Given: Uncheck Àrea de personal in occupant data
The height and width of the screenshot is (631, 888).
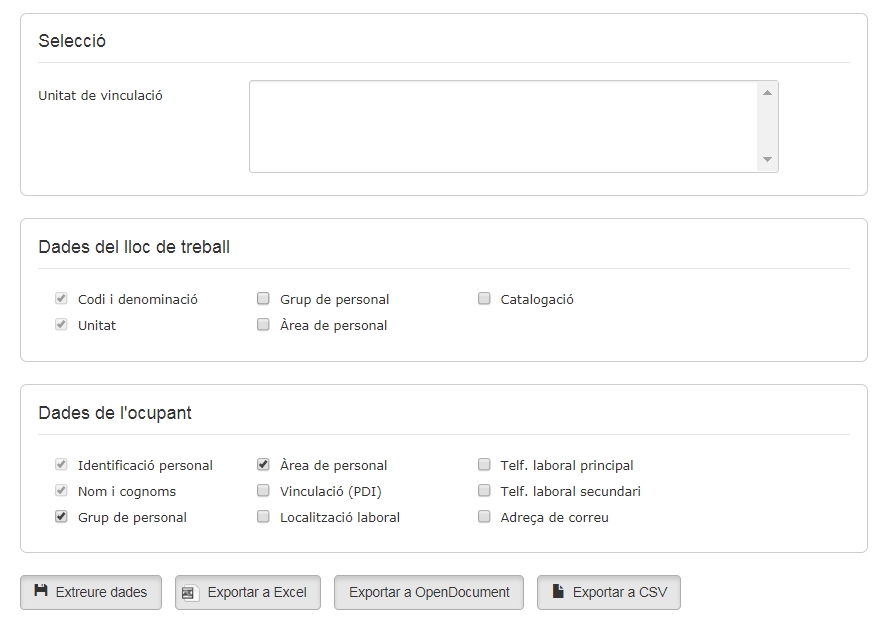Looking at the screenshot, I should click(263, 464).
